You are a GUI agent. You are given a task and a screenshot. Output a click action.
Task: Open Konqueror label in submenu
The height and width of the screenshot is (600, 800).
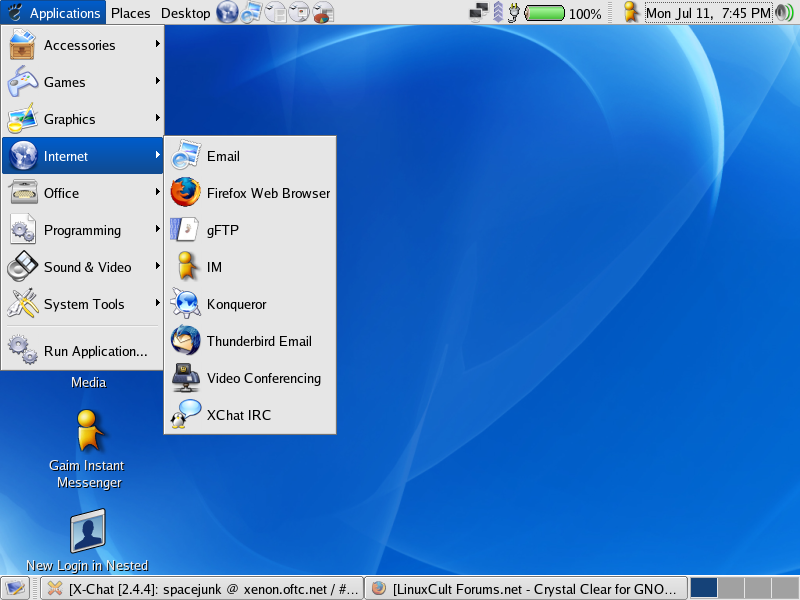pyautogui.click(x=236, y=305)
